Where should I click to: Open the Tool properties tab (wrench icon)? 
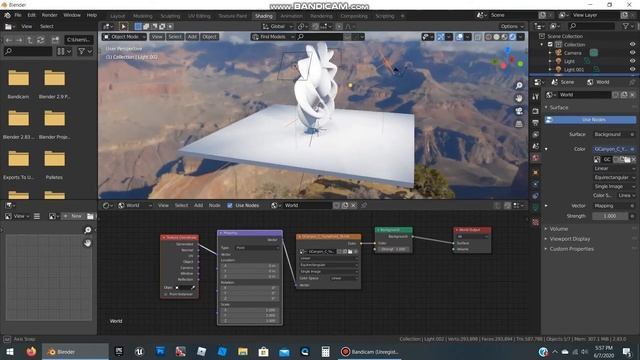tap(536, 97)
